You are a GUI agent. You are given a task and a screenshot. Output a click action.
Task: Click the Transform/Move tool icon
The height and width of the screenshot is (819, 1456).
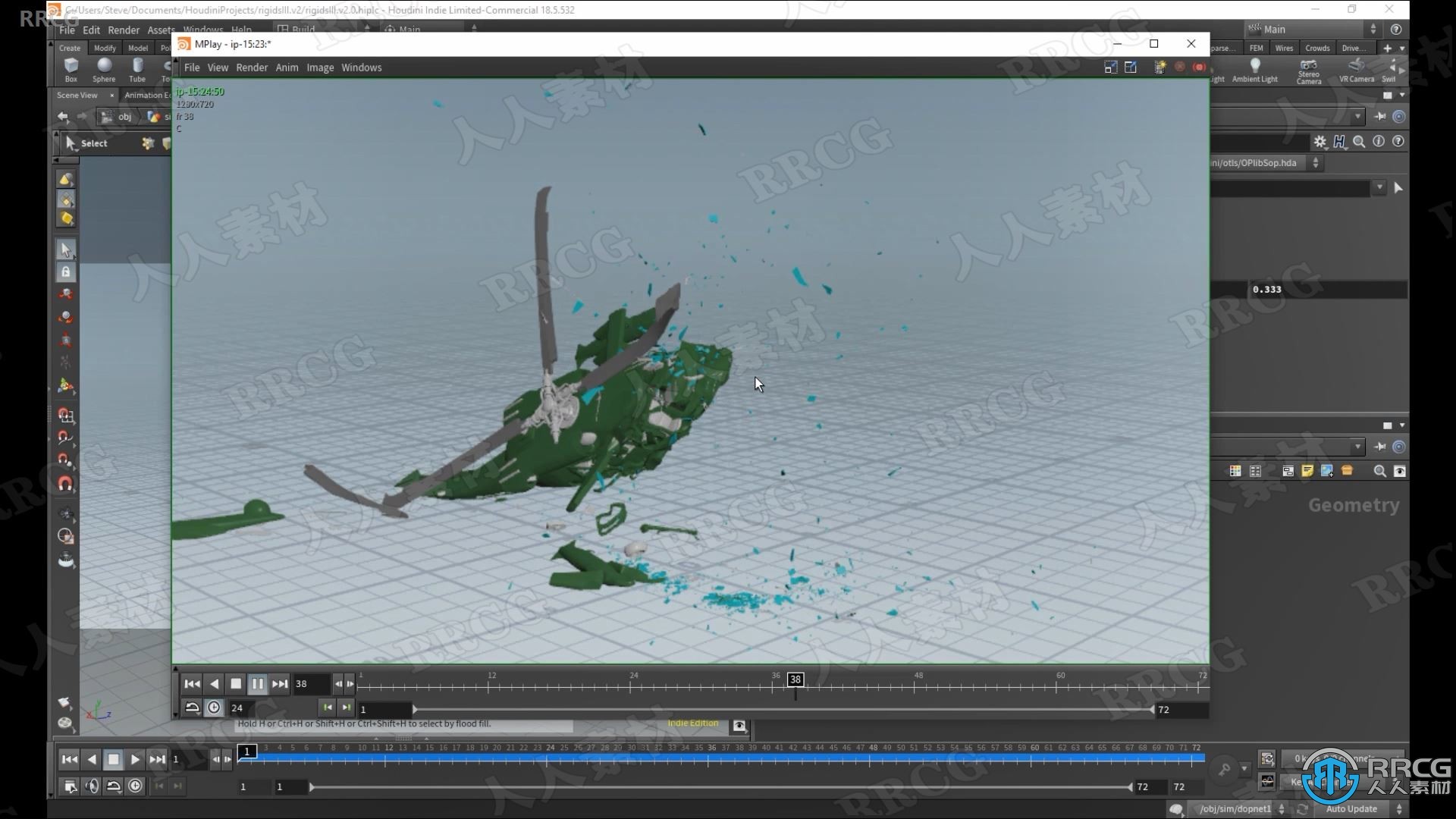coord(65,249)
